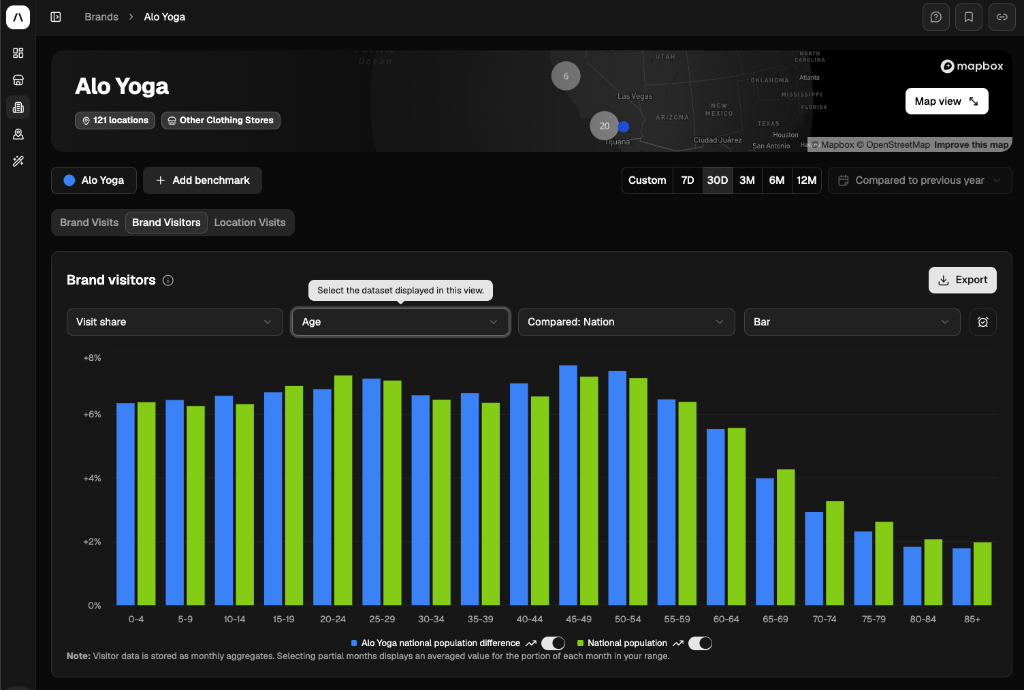Viewport: 1024px width, 690px height.
Task: Switch to Location Visits tab
Action: (x=249, y=223)
